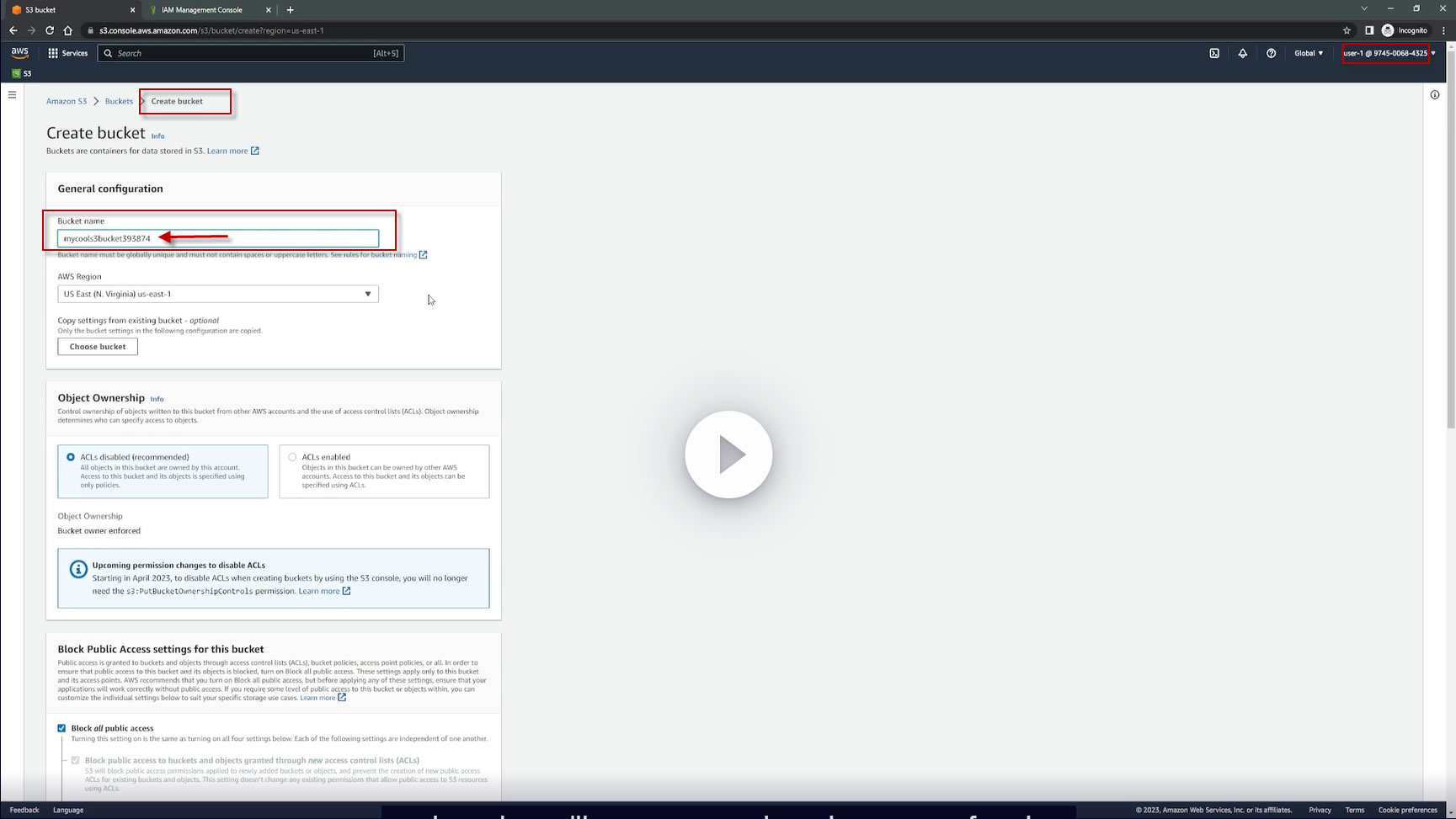Go forward in browser history
Image resolution: width=1456 pixels, height=819 pixels.
point(31,30)
